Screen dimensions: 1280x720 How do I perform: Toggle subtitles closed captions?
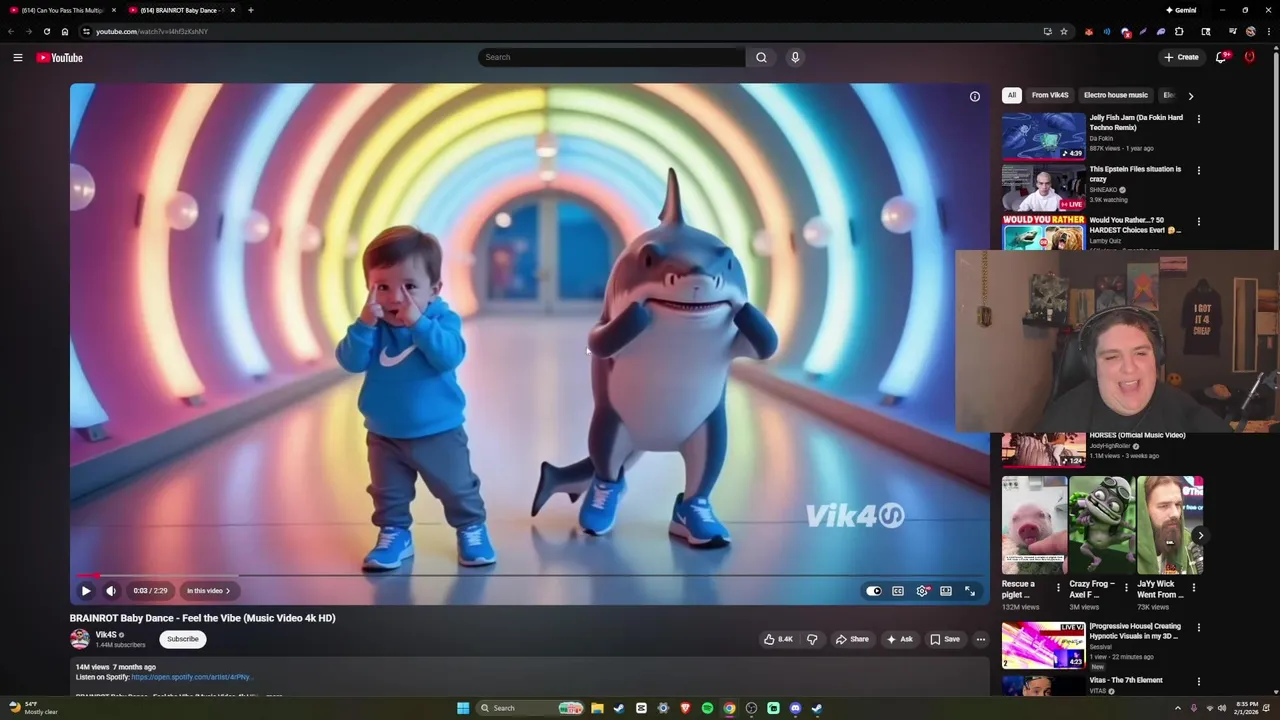point(898,591)
